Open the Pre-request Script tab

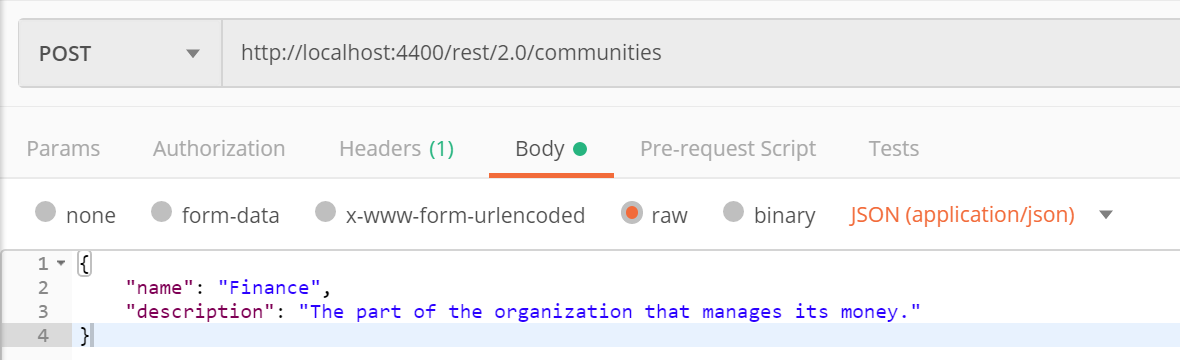click(728, 148)
